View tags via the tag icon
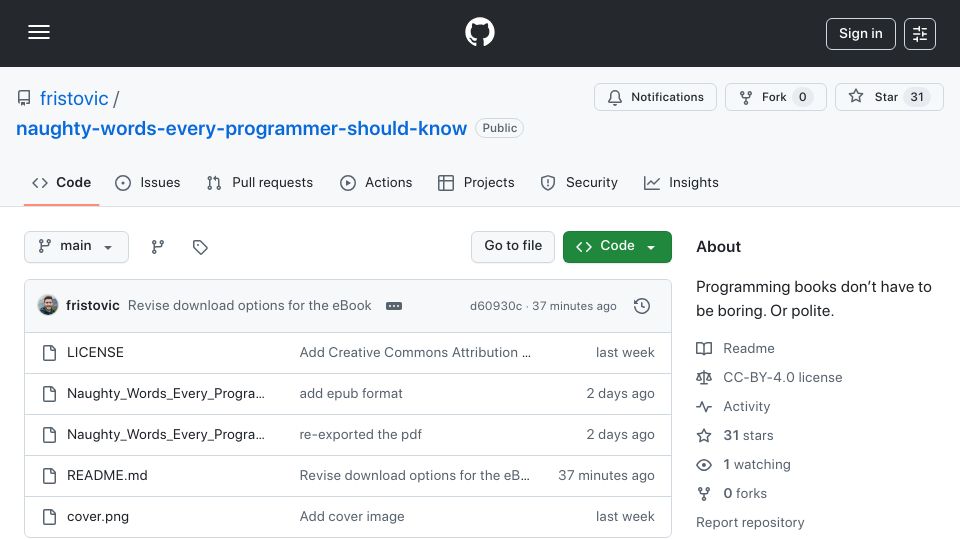This screenshot has width=960, height=540. tap(200, 247)
